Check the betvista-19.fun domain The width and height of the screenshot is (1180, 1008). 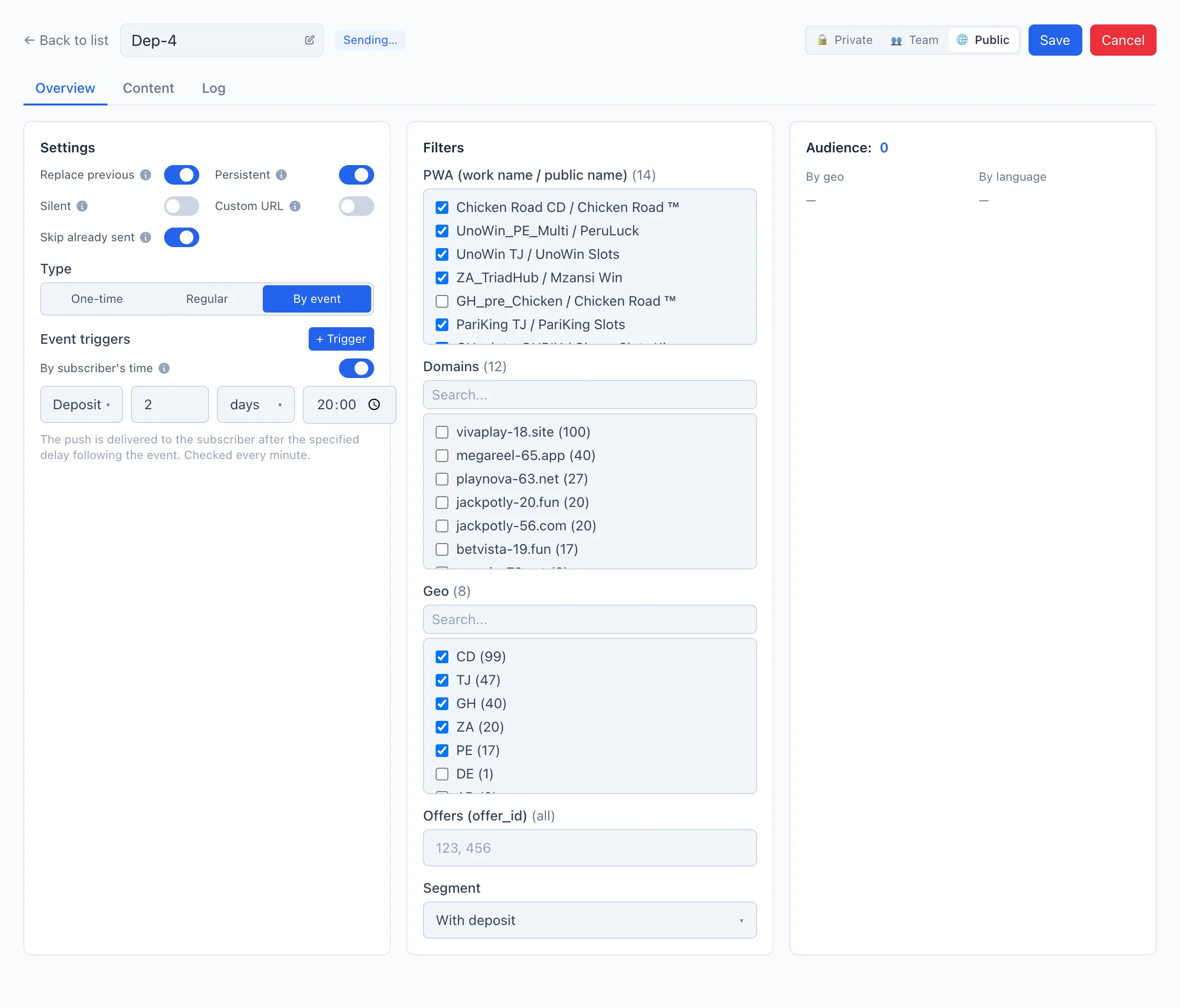click(x=442, y=549)
